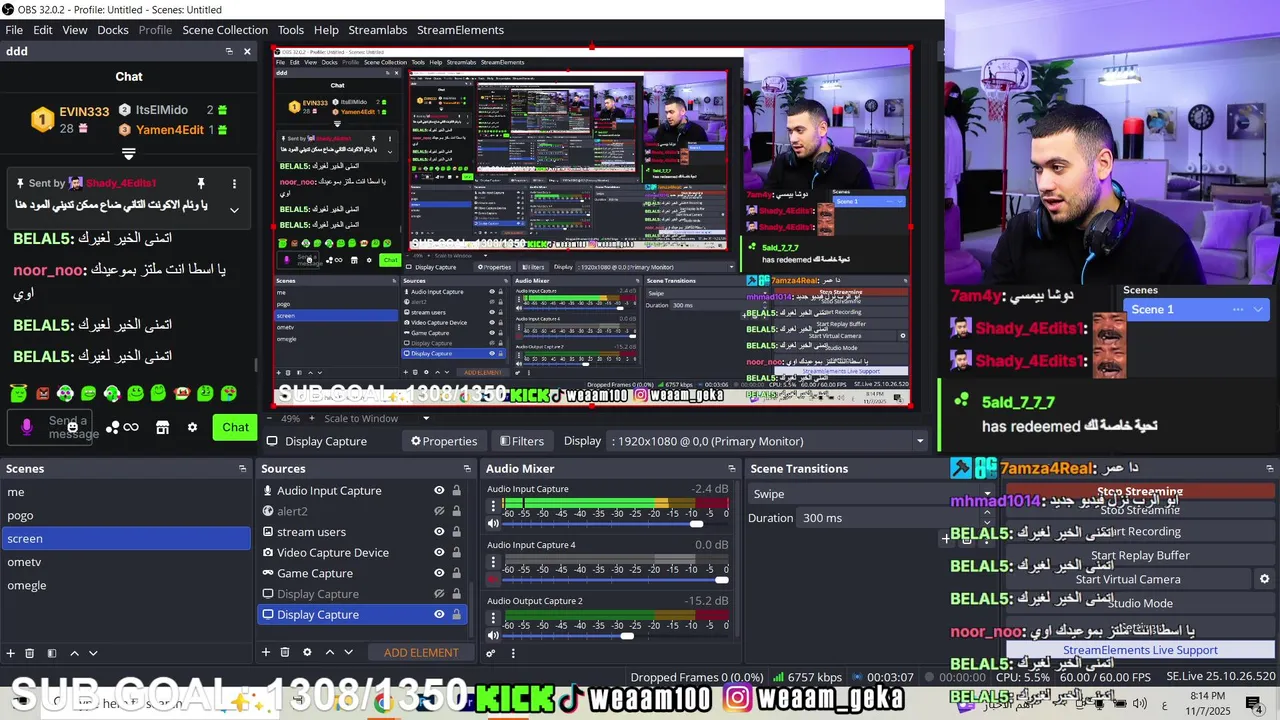Open Properties for Display Capture
The width and height of the screenshot is (1280, 720).
click(444, 441)
